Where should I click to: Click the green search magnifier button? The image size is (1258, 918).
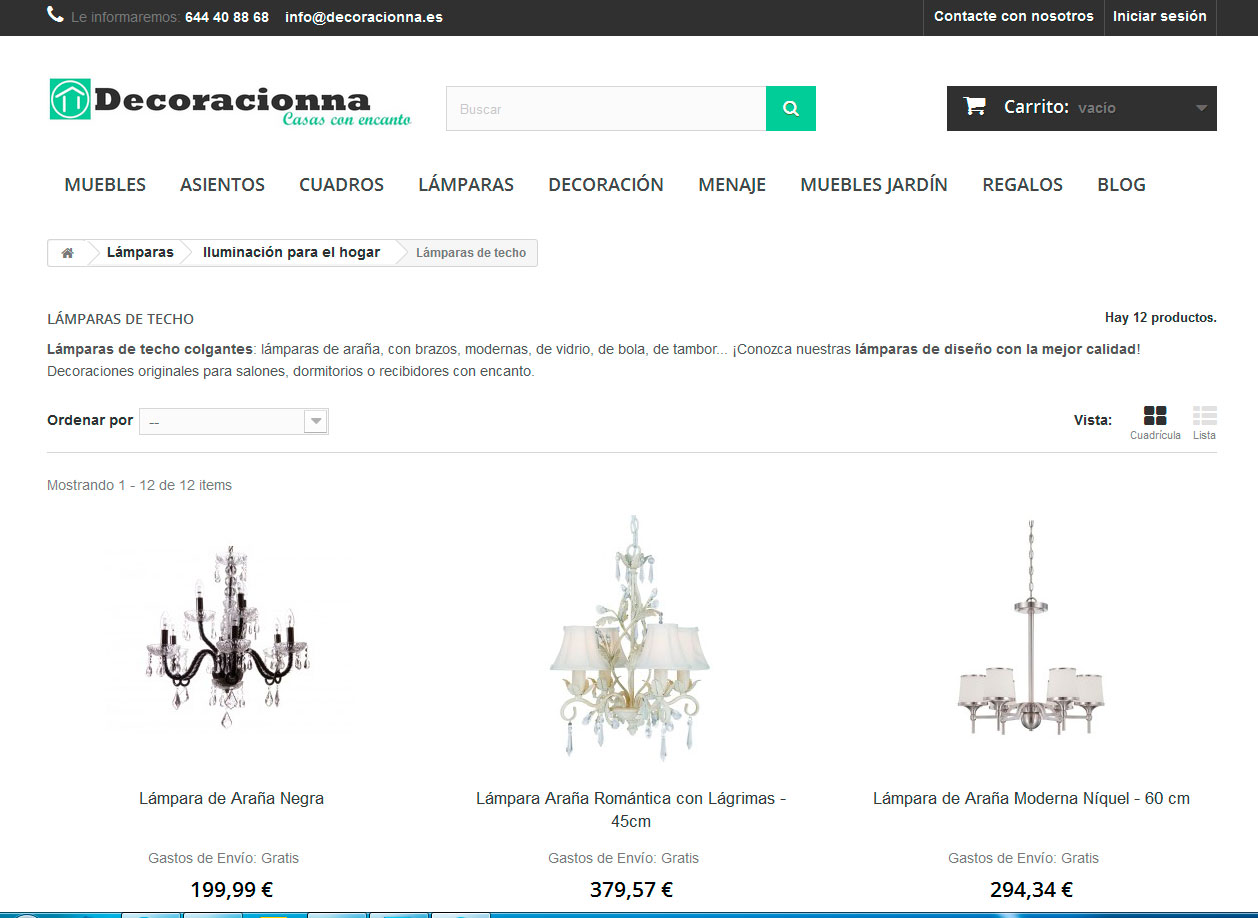pos(791,109)
